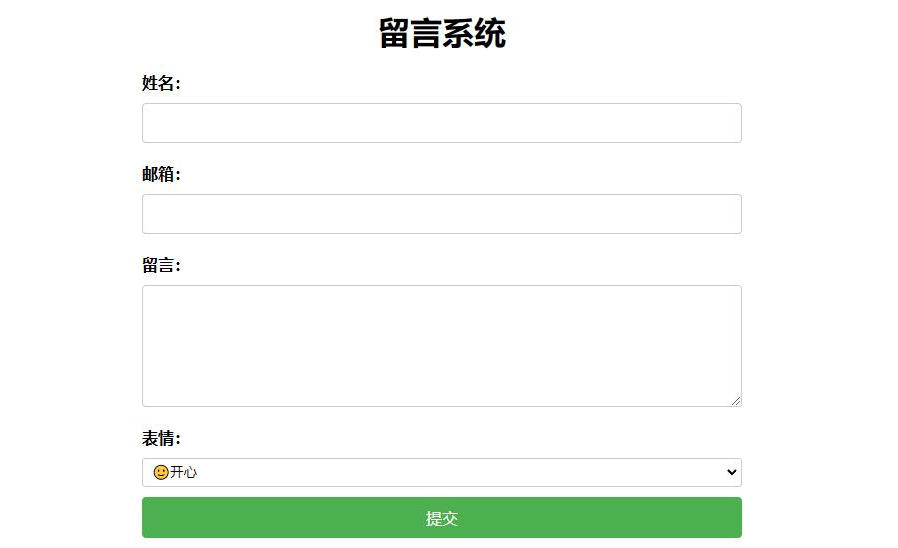The width and height of the screenshot is (898, 548).
Task: Expand the 表情 dropdown arrow
Action: pyautogui.click(x=731, y=472)
